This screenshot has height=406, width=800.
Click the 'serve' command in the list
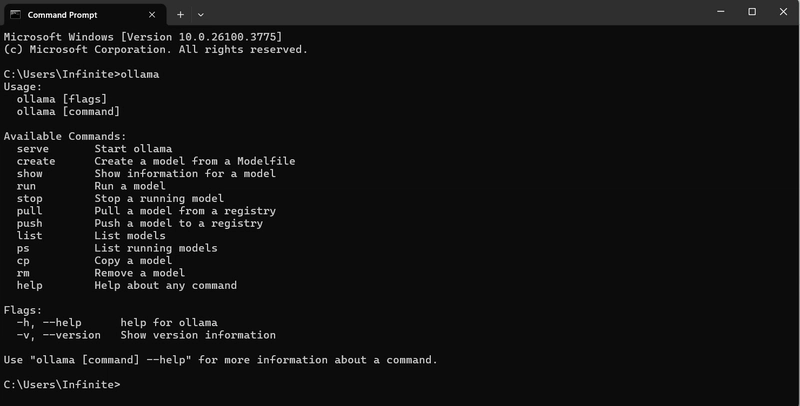pos(33,149)
